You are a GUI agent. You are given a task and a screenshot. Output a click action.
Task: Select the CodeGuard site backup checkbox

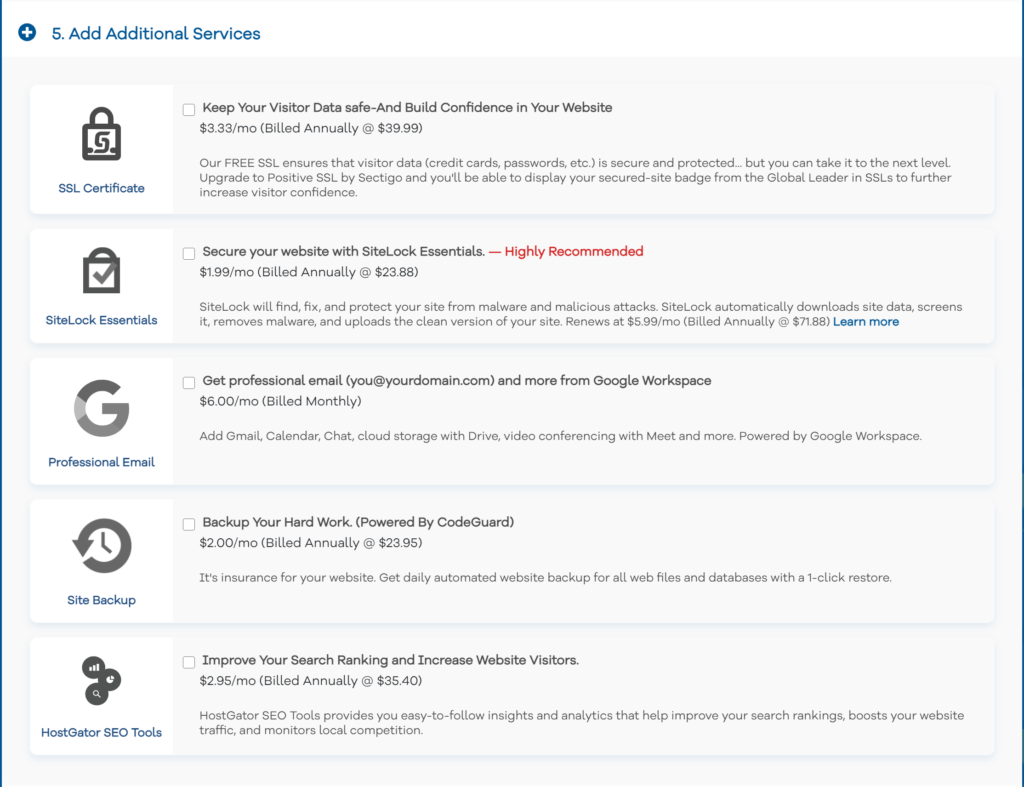pyautogui.click(x=189, y=524)
